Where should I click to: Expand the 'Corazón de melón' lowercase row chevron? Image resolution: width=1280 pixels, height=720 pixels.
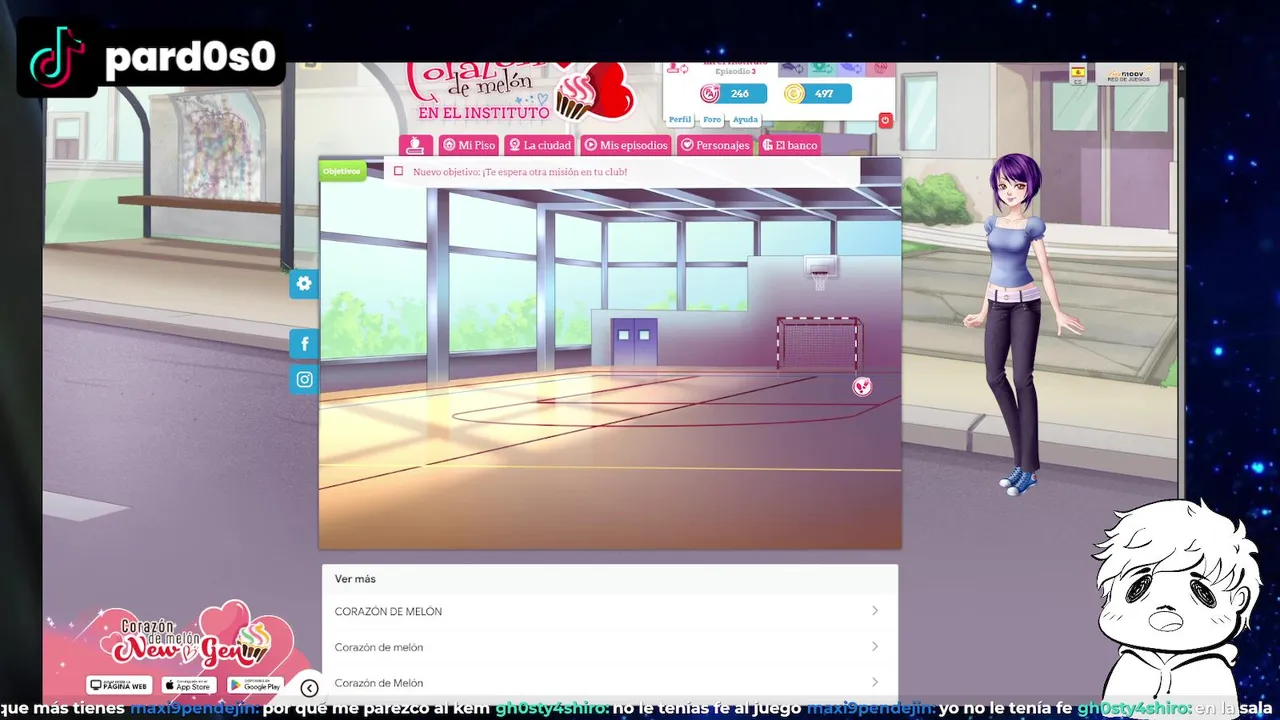(x=874, y=647)
